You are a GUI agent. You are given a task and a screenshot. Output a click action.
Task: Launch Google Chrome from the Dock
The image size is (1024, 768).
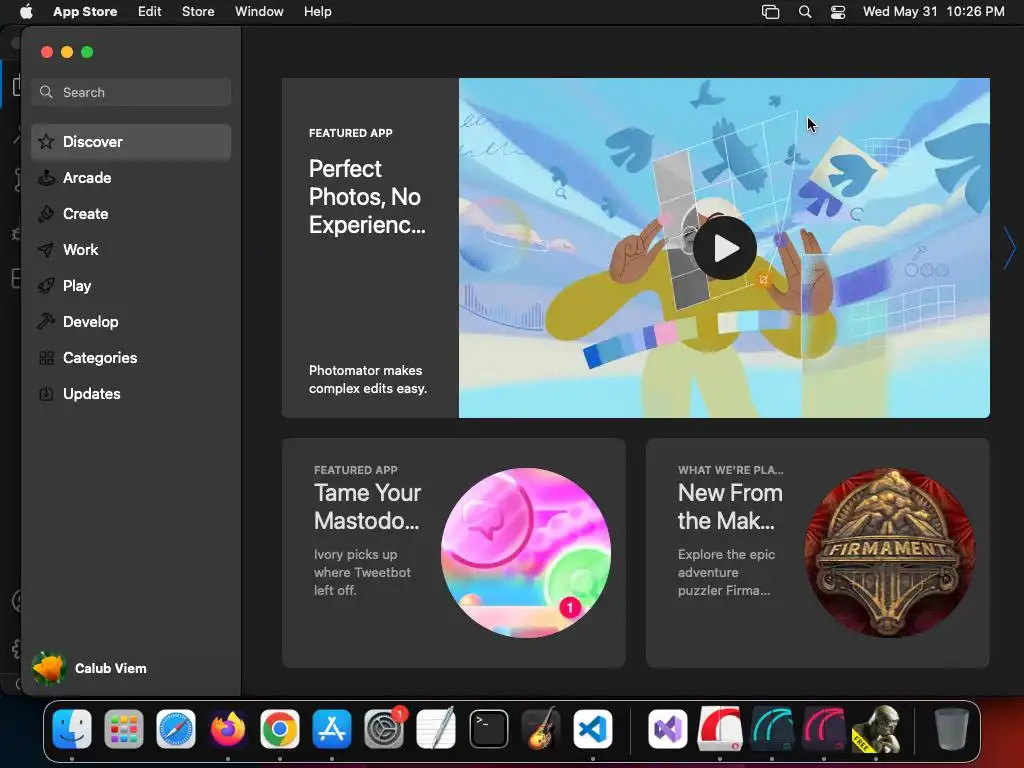(x=280, y=729)
